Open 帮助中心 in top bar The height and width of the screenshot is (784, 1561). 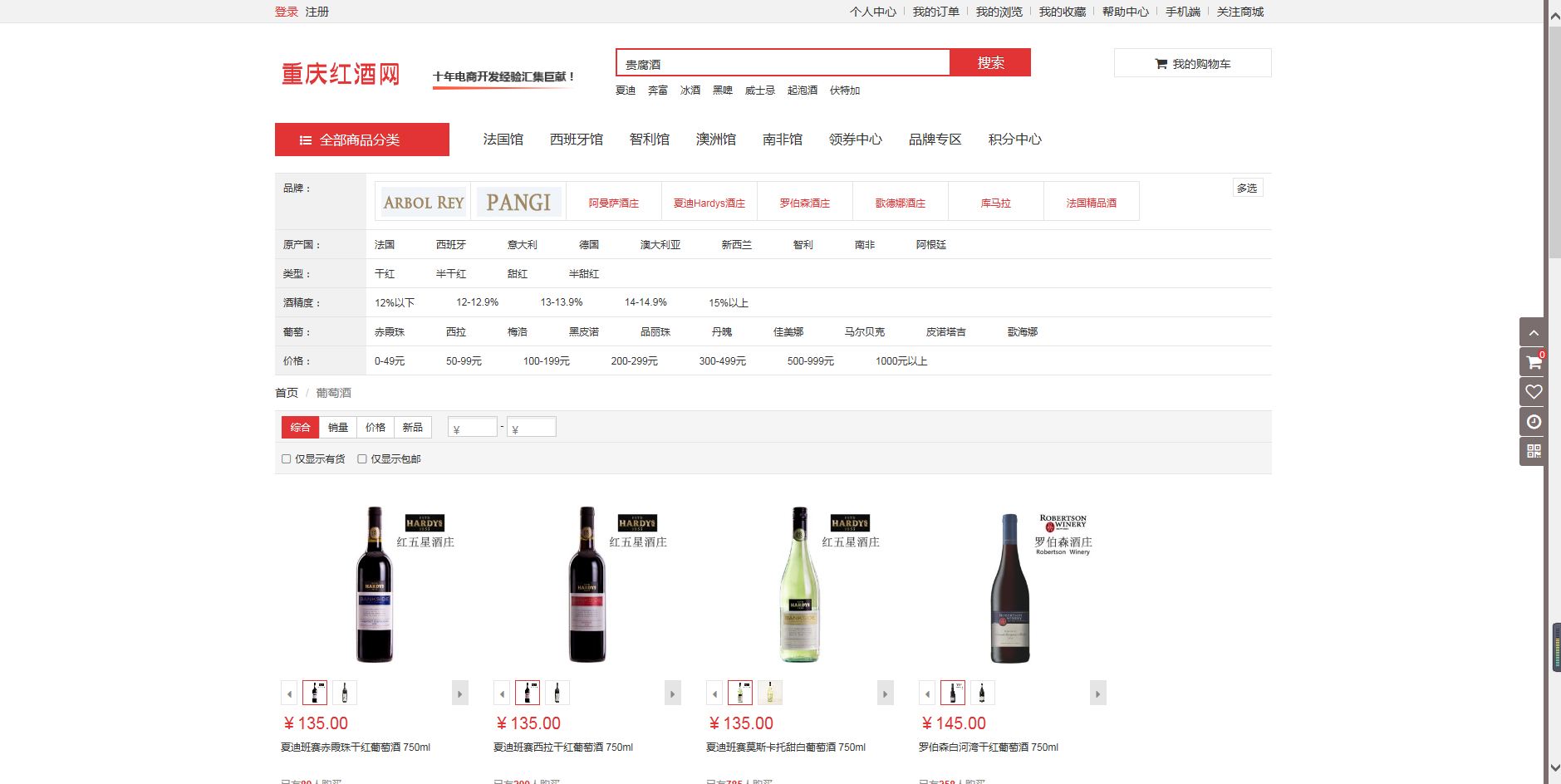(1126, 12)
